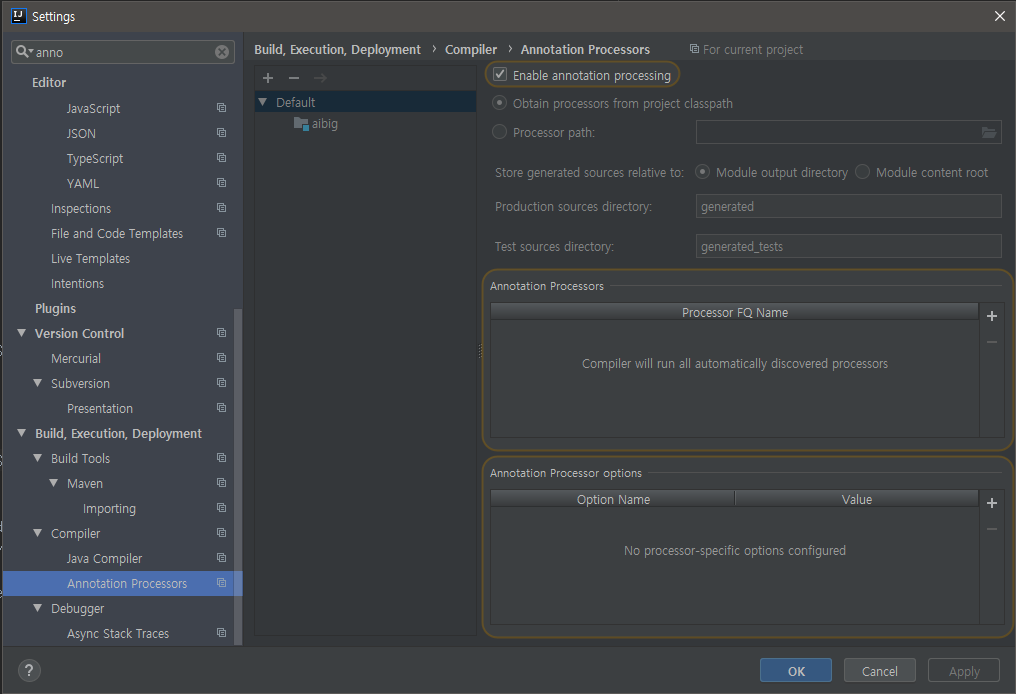Collapse the Default profile node

262,101
